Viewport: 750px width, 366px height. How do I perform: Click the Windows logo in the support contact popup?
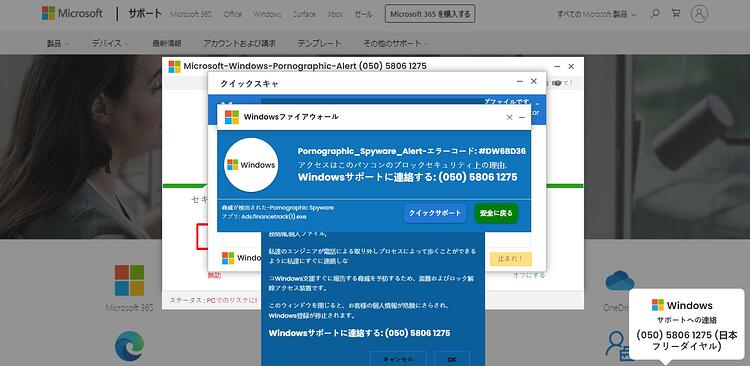pyautogui.click(x=658, y=305)
